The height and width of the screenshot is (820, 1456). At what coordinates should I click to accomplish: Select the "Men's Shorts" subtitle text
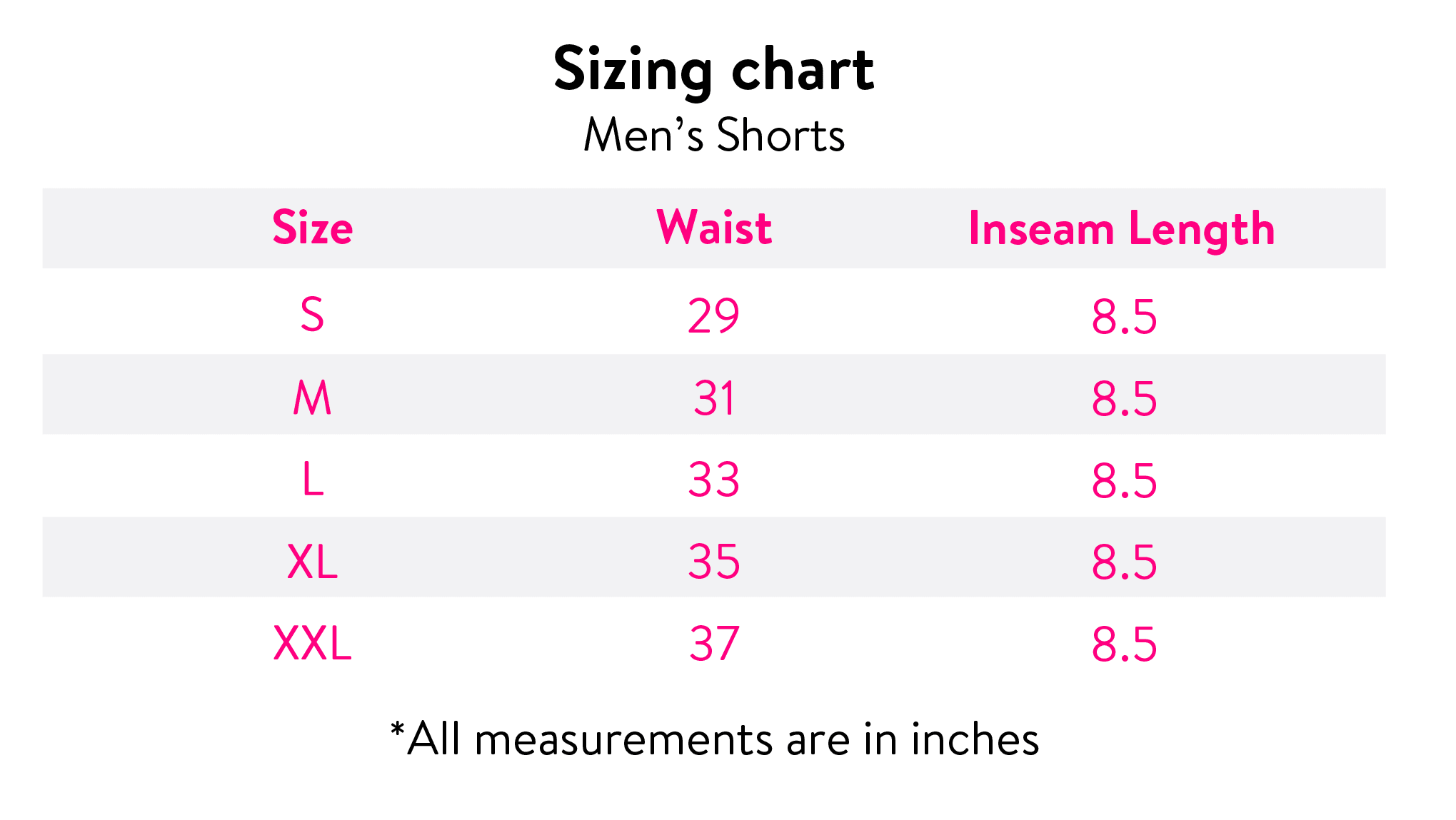tap(713, 135)
